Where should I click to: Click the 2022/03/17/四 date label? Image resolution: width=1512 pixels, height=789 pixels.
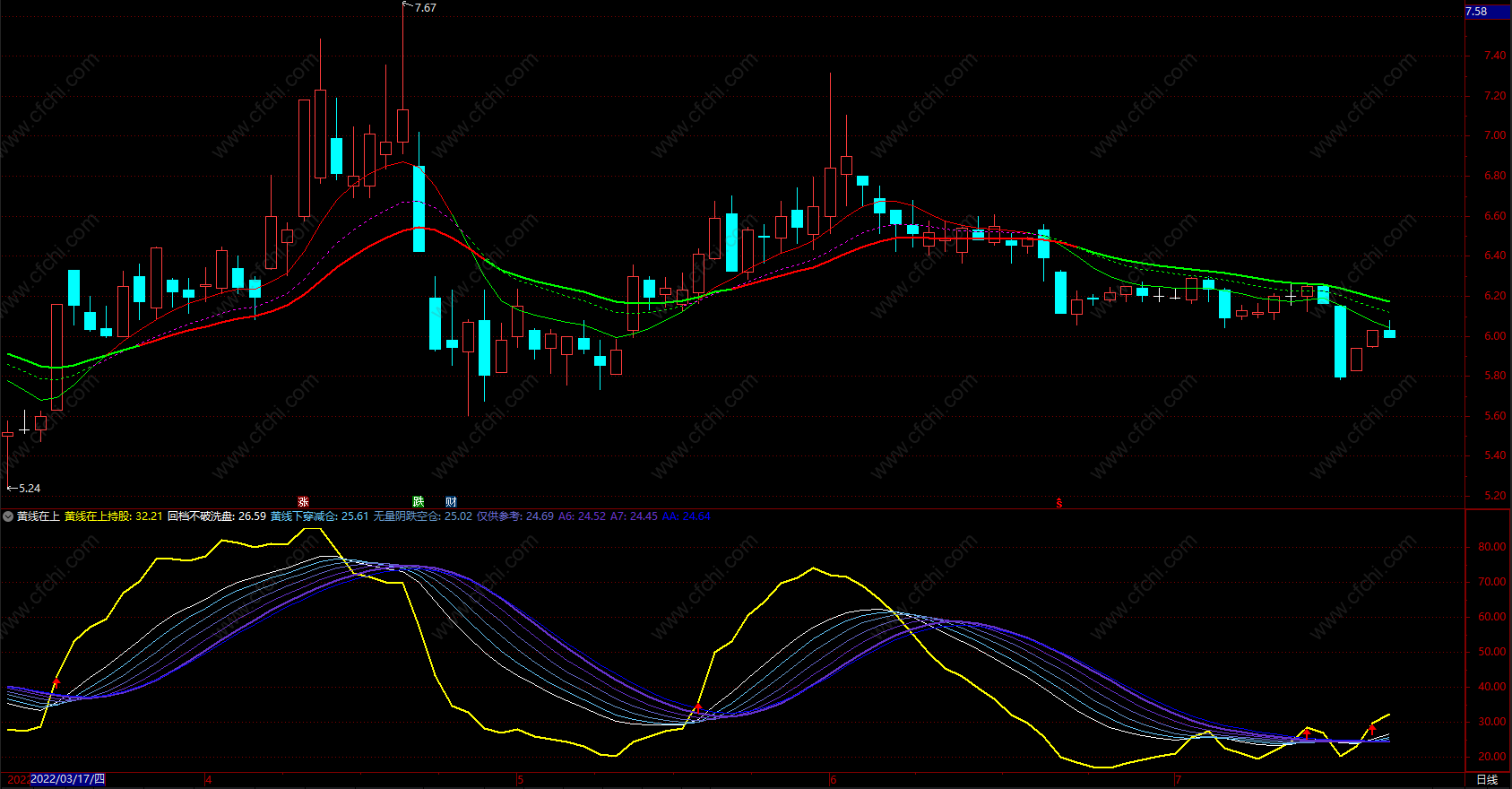(67, 779)
